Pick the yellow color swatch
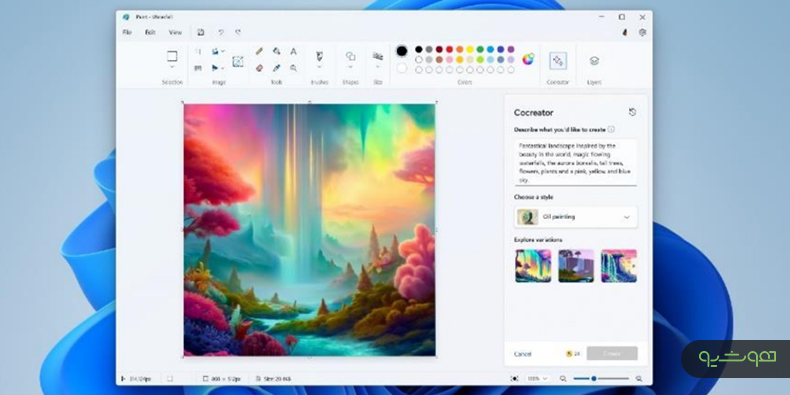This screenshot has width=790, height=395. point(470,49)
